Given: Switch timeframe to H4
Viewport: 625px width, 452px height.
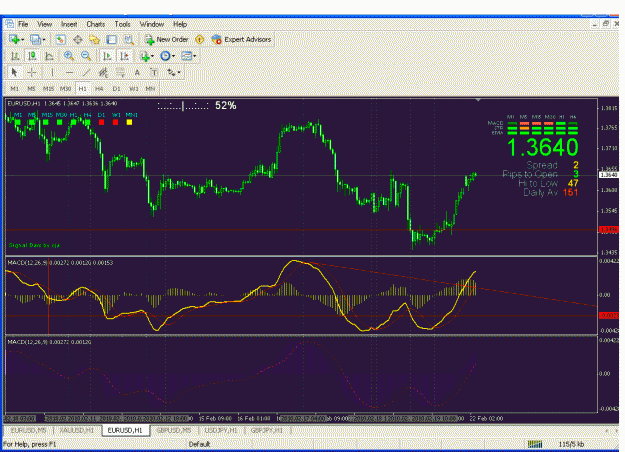Looking at the screenshot, I should 99,88.
